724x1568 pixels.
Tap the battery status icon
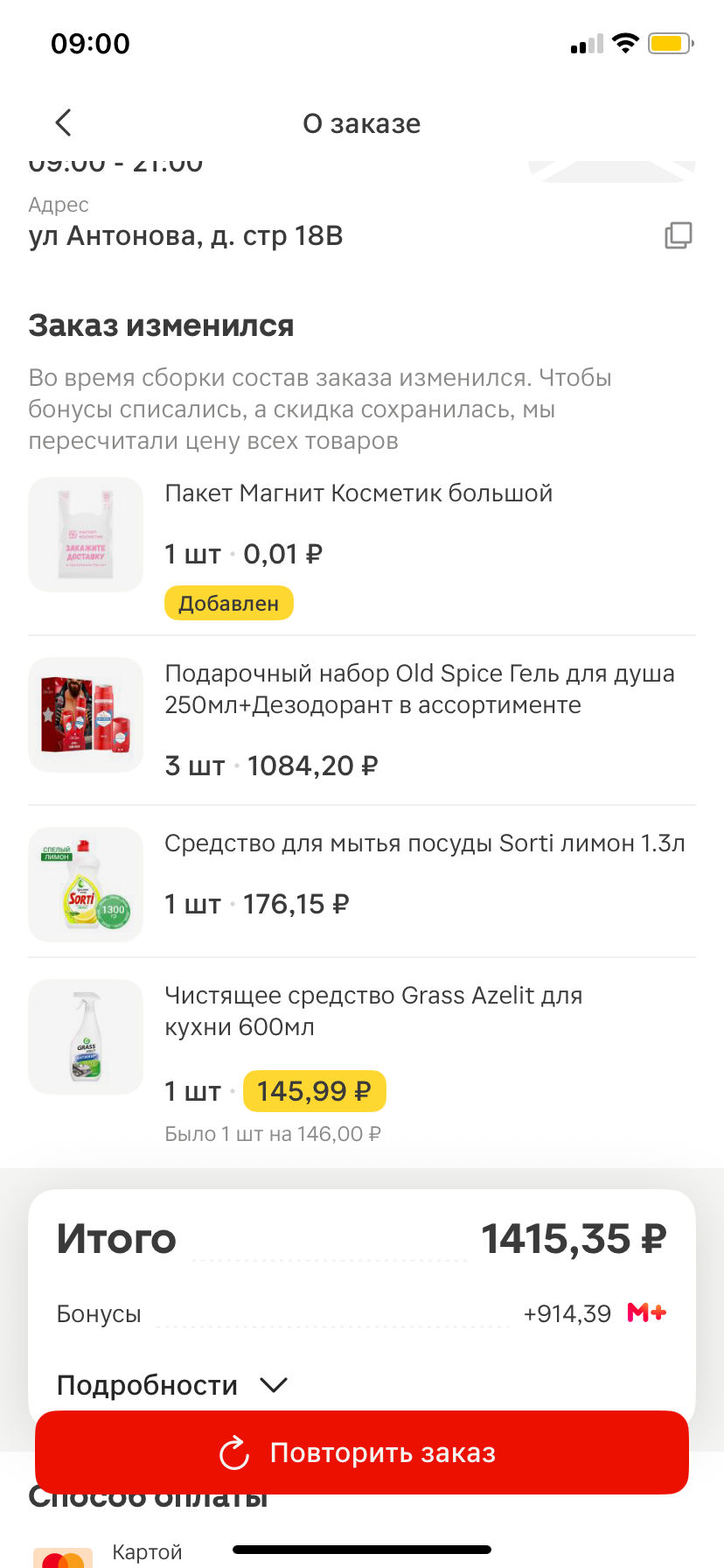click(x=670, y=43)
